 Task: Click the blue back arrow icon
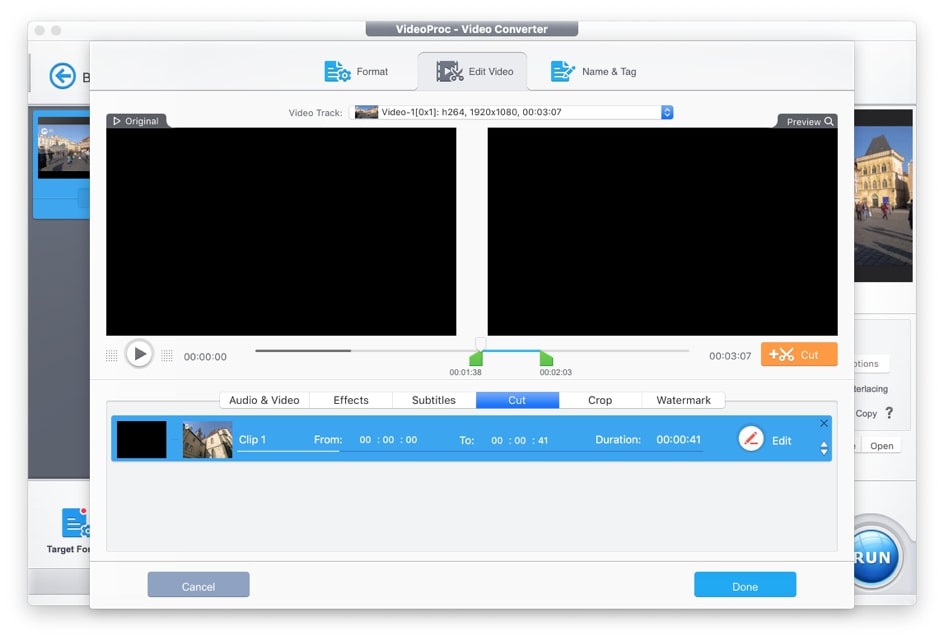pos(63,76)
